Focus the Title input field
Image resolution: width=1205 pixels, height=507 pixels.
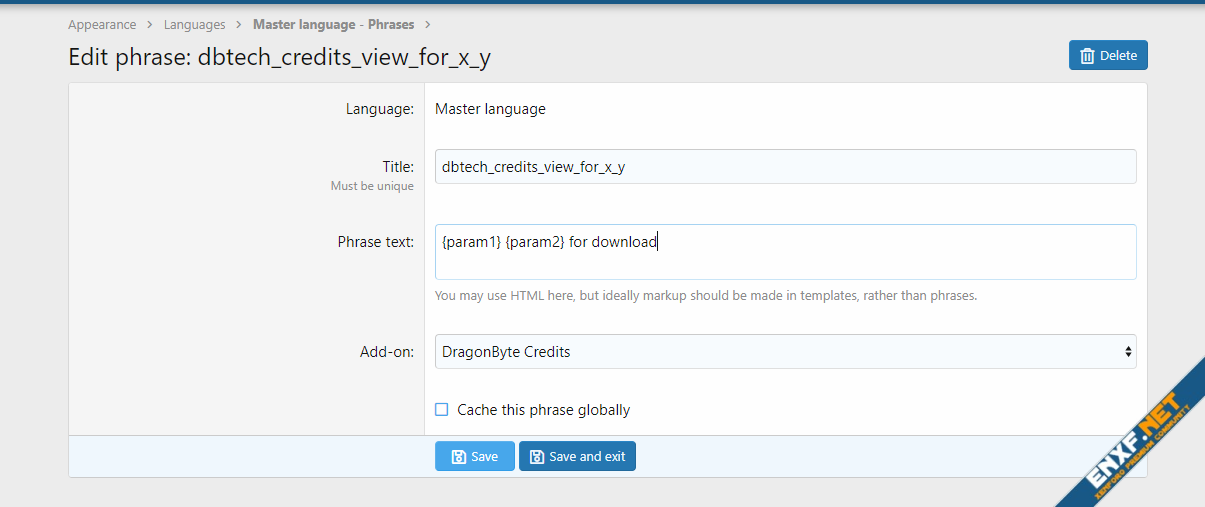pyautogui.click(x=785, y=167)
